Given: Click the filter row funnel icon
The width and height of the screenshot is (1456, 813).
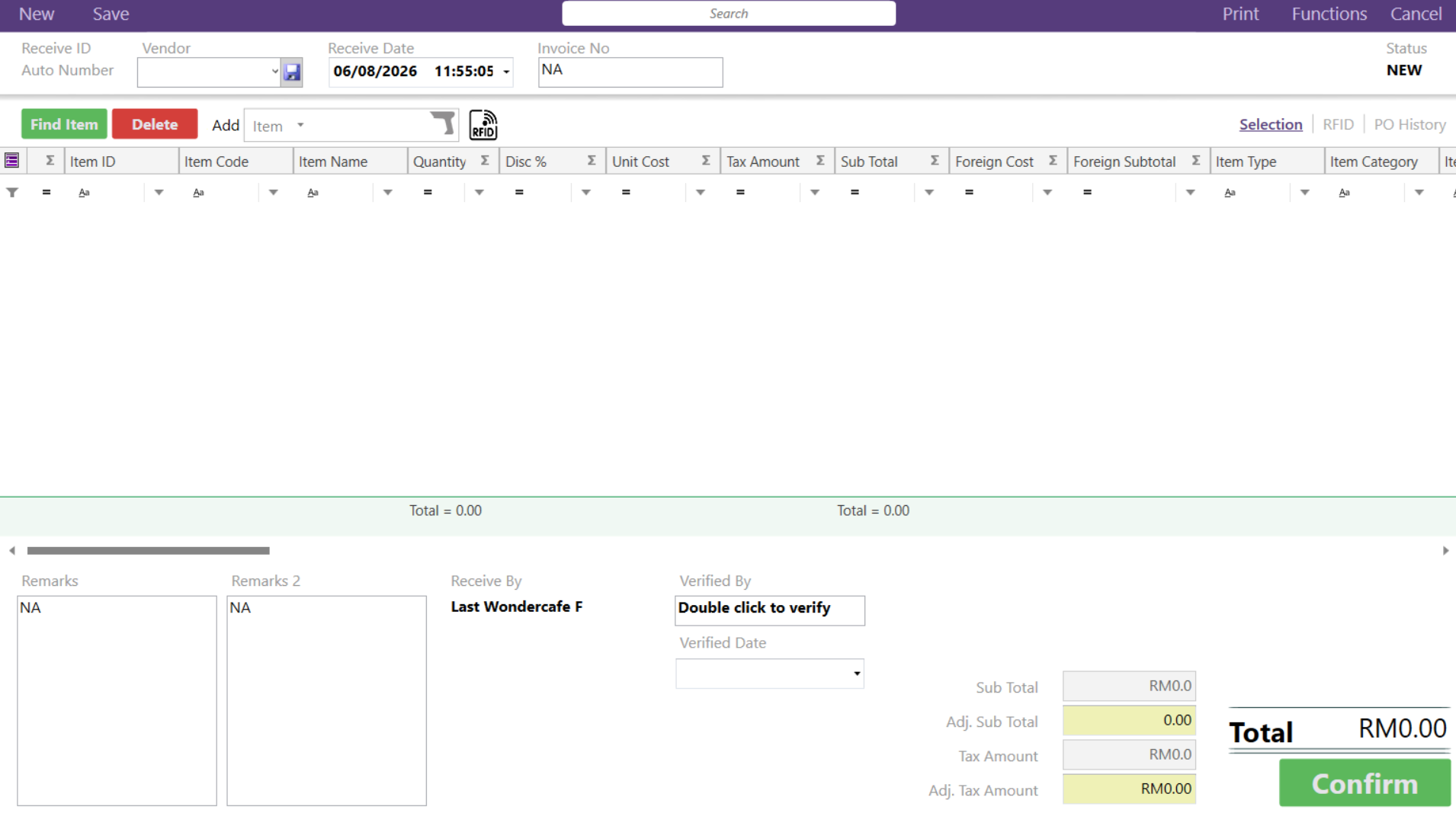Looking at the screenshot, I should click(12, 193).
